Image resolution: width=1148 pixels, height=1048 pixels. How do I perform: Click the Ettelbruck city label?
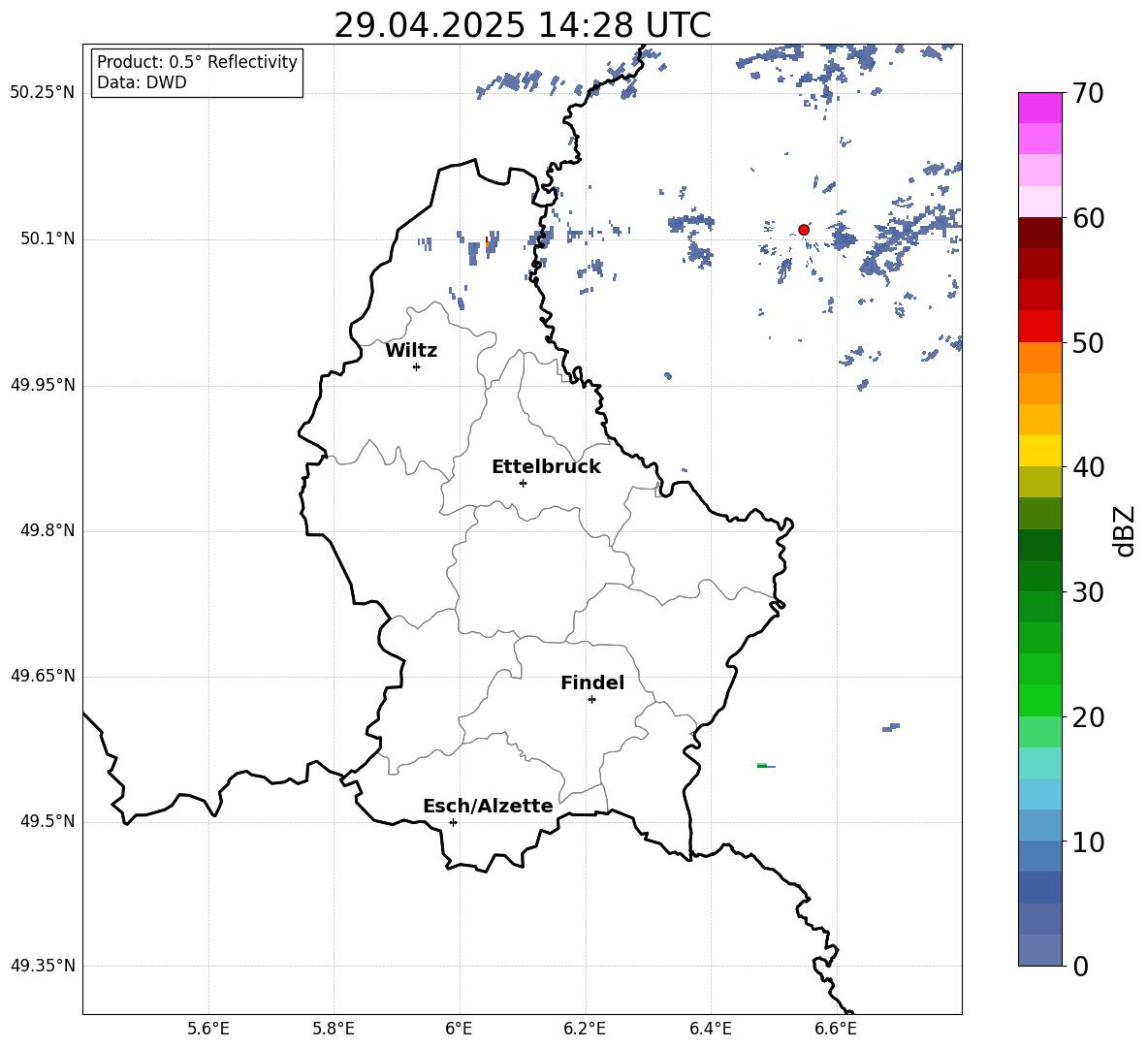(x=546, y=467)
